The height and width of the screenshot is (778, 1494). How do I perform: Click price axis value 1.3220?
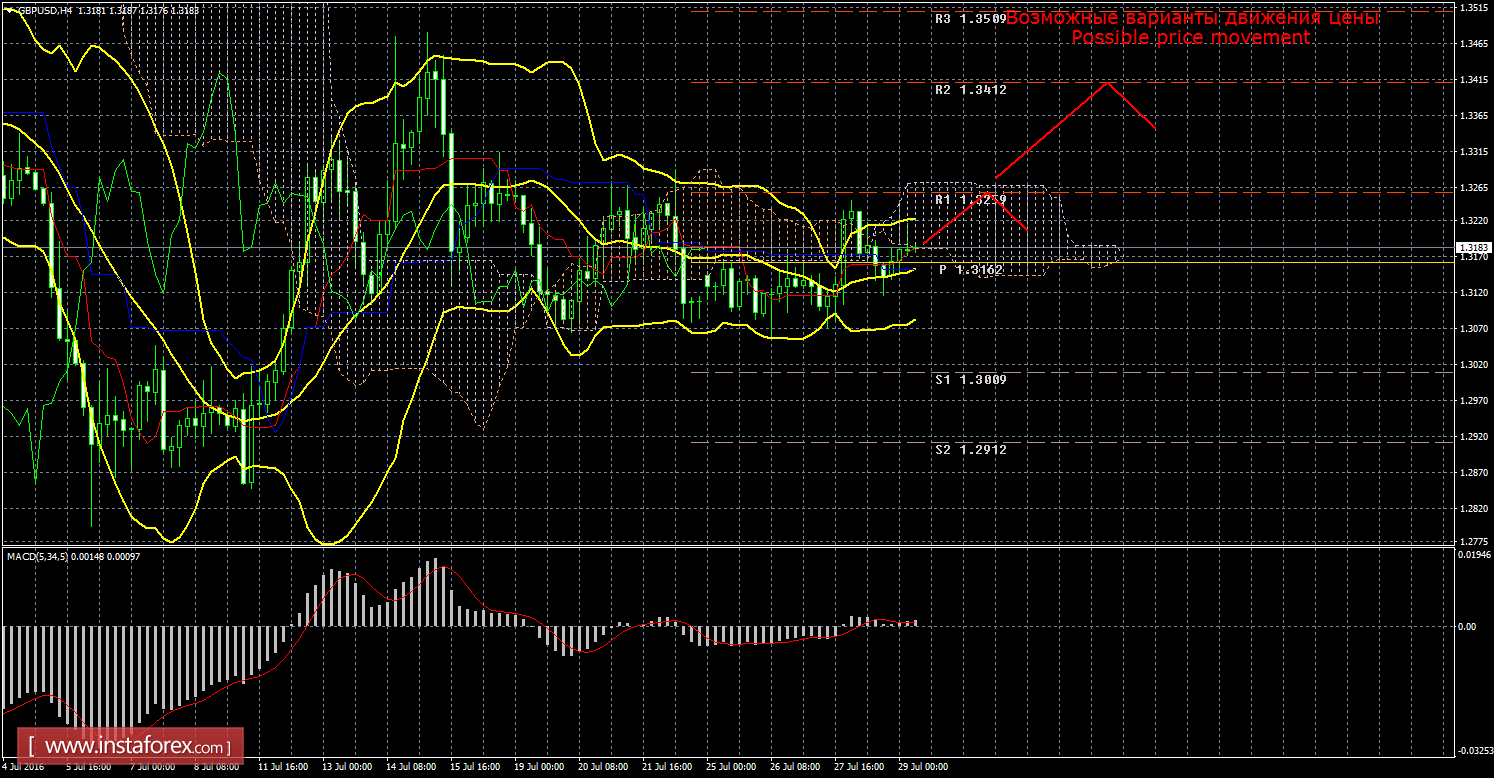tap(1473, 221)
